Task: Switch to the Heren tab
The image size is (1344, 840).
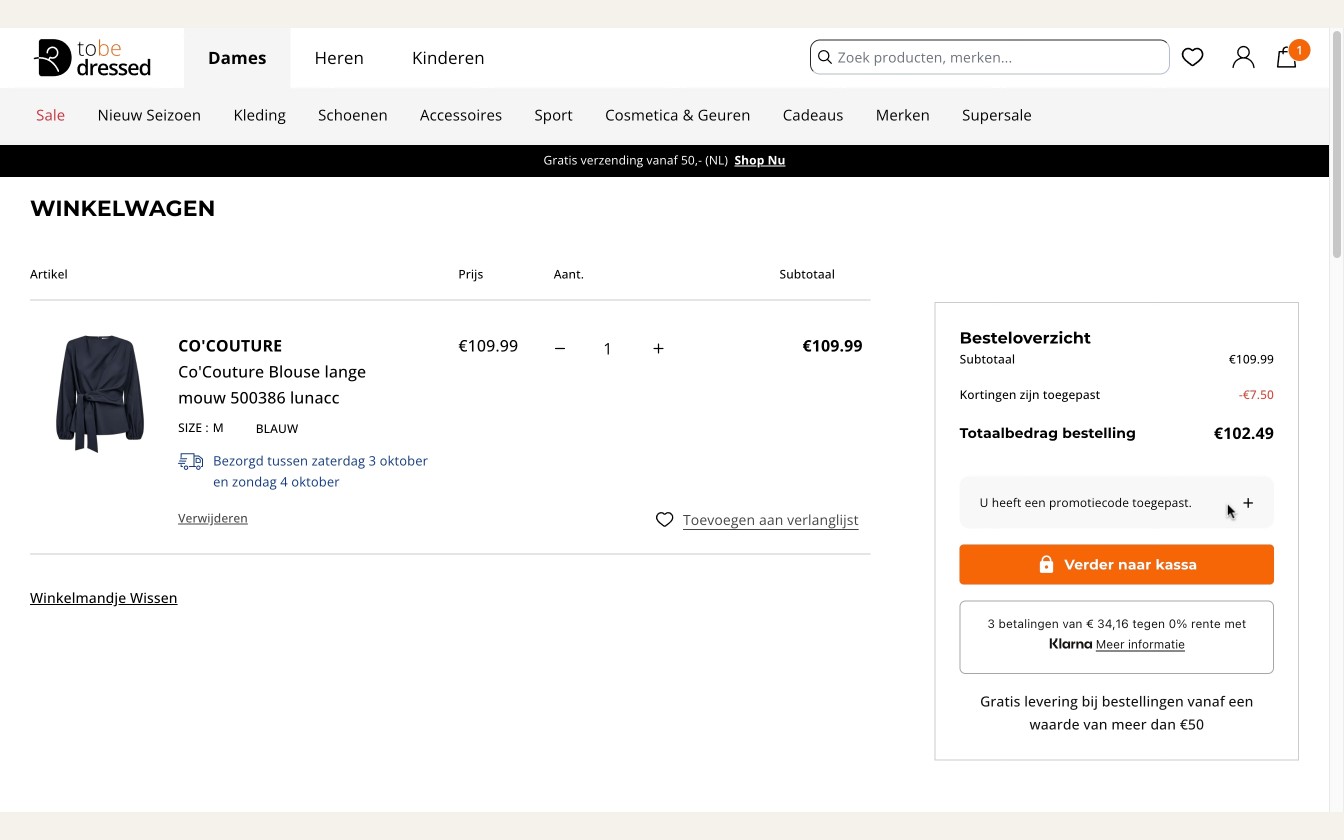Action: (339, 58)
